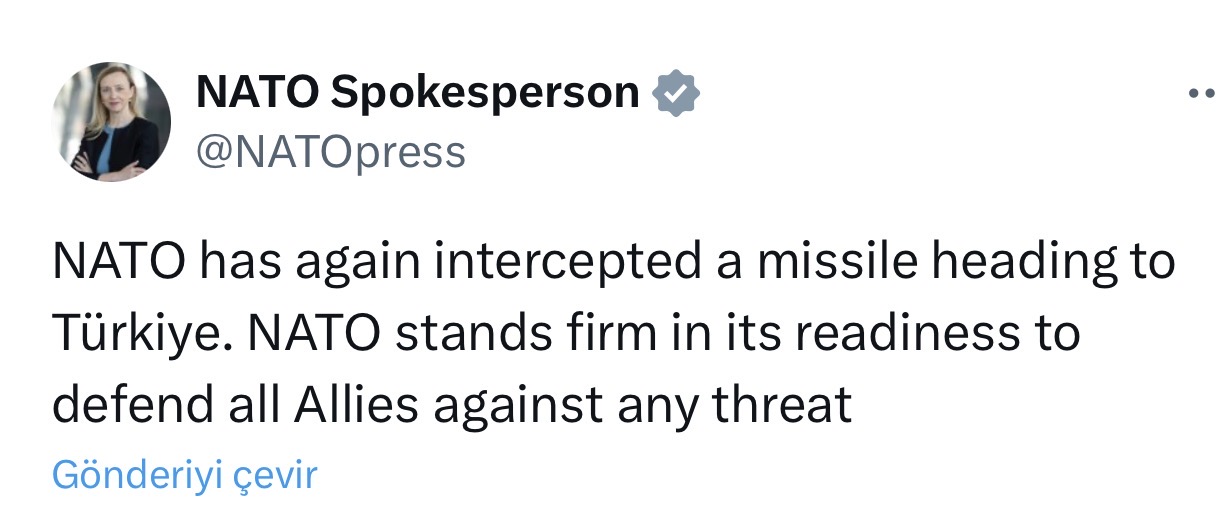Screen dimensions: 1218x521
Task: Open the NATO Spokesperson profile photo
Action: (111, 122)
